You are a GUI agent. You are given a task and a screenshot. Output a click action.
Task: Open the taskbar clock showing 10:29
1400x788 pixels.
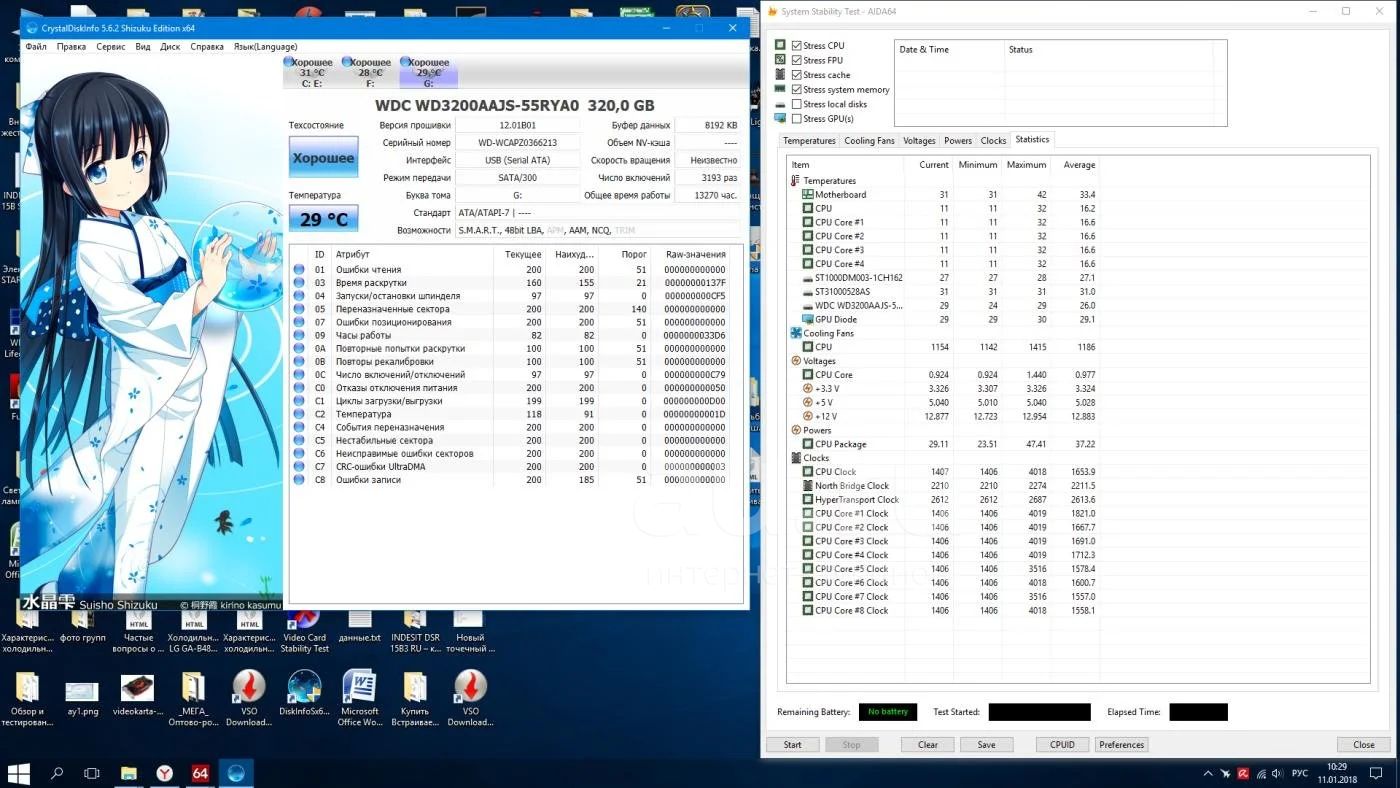click(x=1336, y=773)
